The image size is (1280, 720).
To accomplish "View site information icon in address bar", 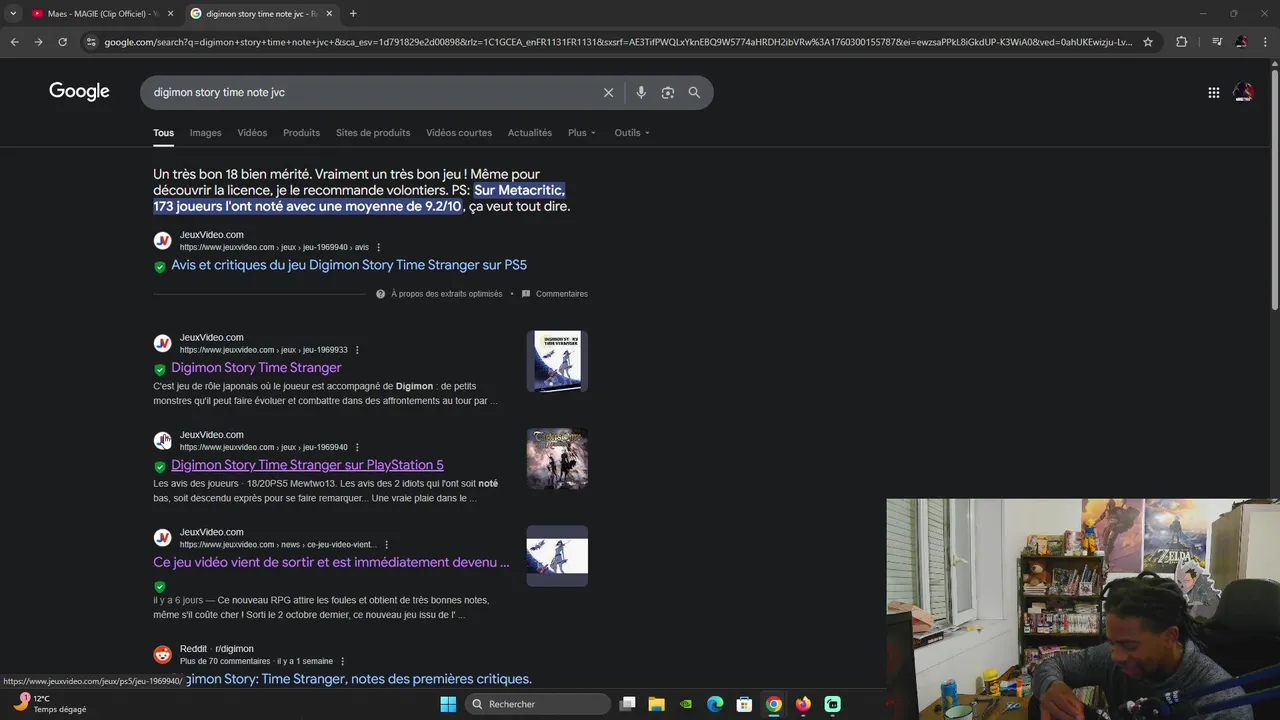I will coord(91,42).
